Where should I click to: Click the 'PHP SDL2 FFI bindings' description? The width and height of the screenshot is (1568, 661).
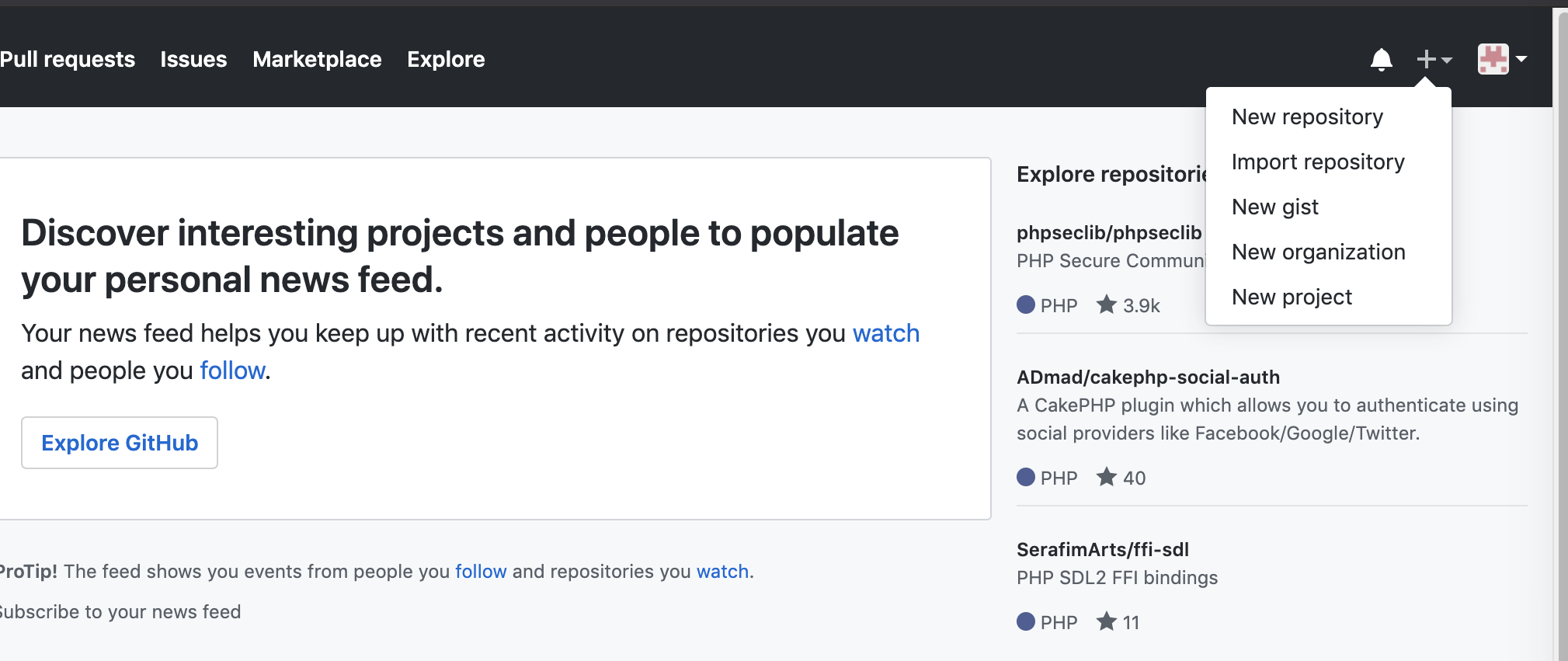coord(1117,578)
